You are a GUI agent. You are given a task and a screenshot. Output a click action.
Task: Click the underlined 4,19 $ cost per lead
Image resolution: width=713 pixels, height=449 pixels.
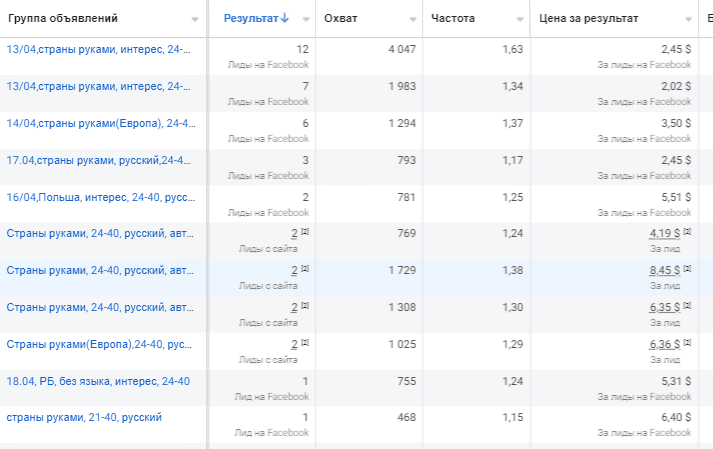click(665, 233)
